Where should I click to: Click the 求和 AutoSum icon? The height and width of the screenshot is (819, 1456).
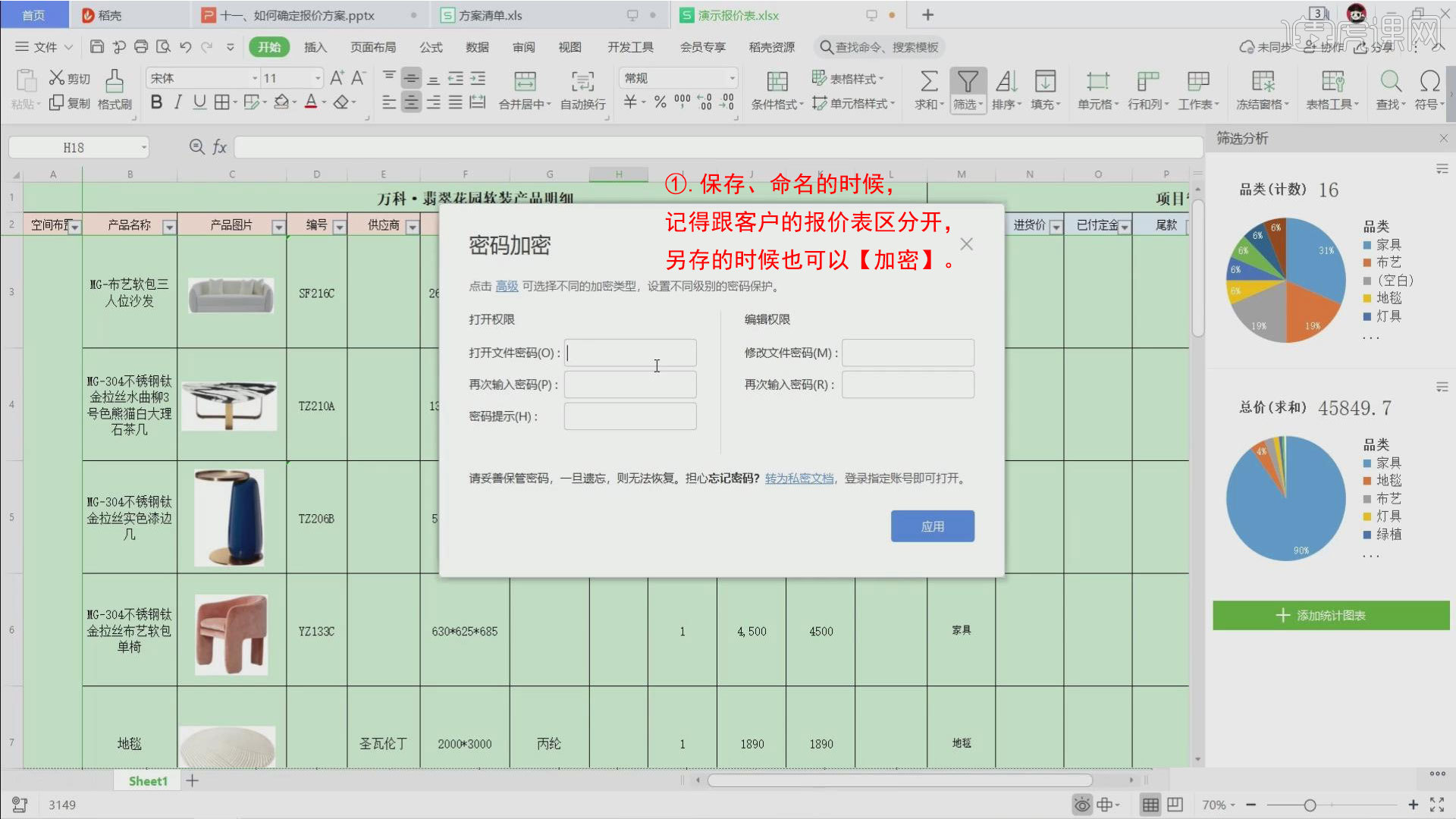(929, 81)
